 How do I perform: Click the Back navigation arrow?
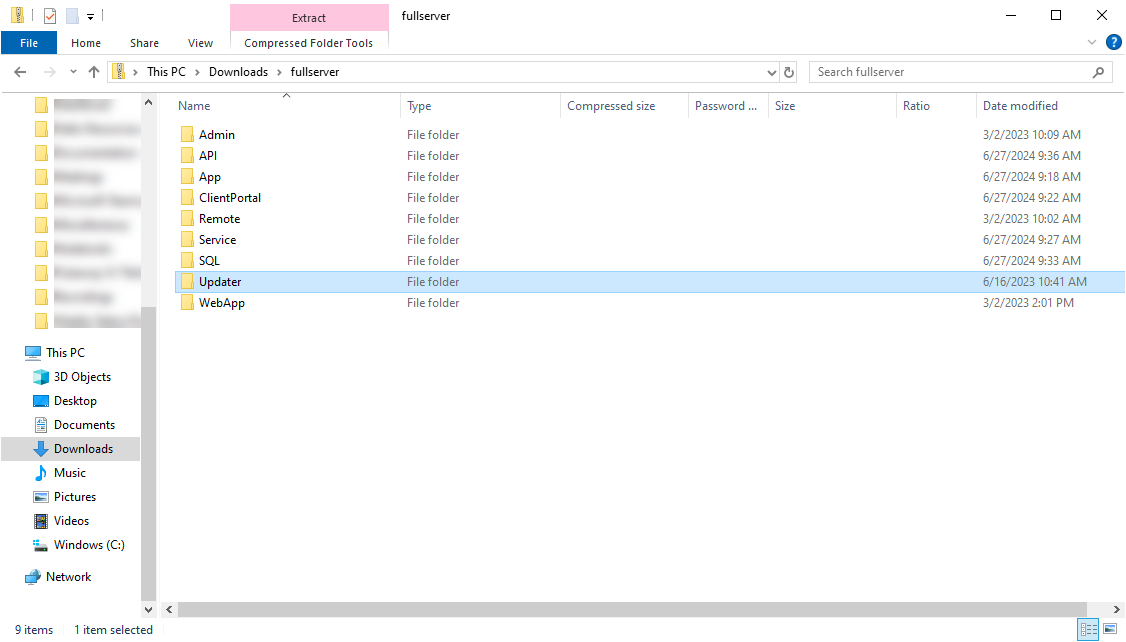point(20,72)
